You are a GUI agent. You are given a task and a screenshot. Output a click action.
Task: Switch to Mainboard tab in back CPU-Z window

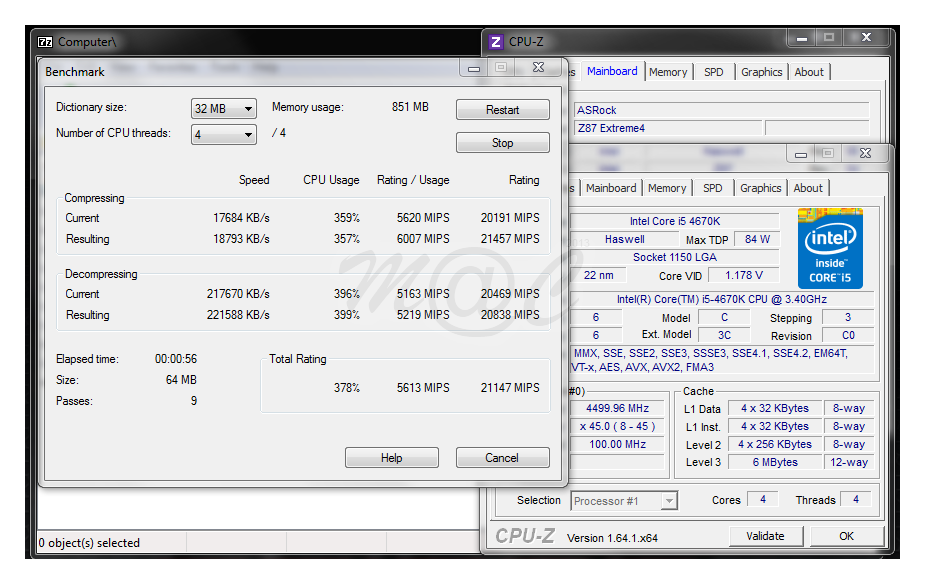click(612, 71)
